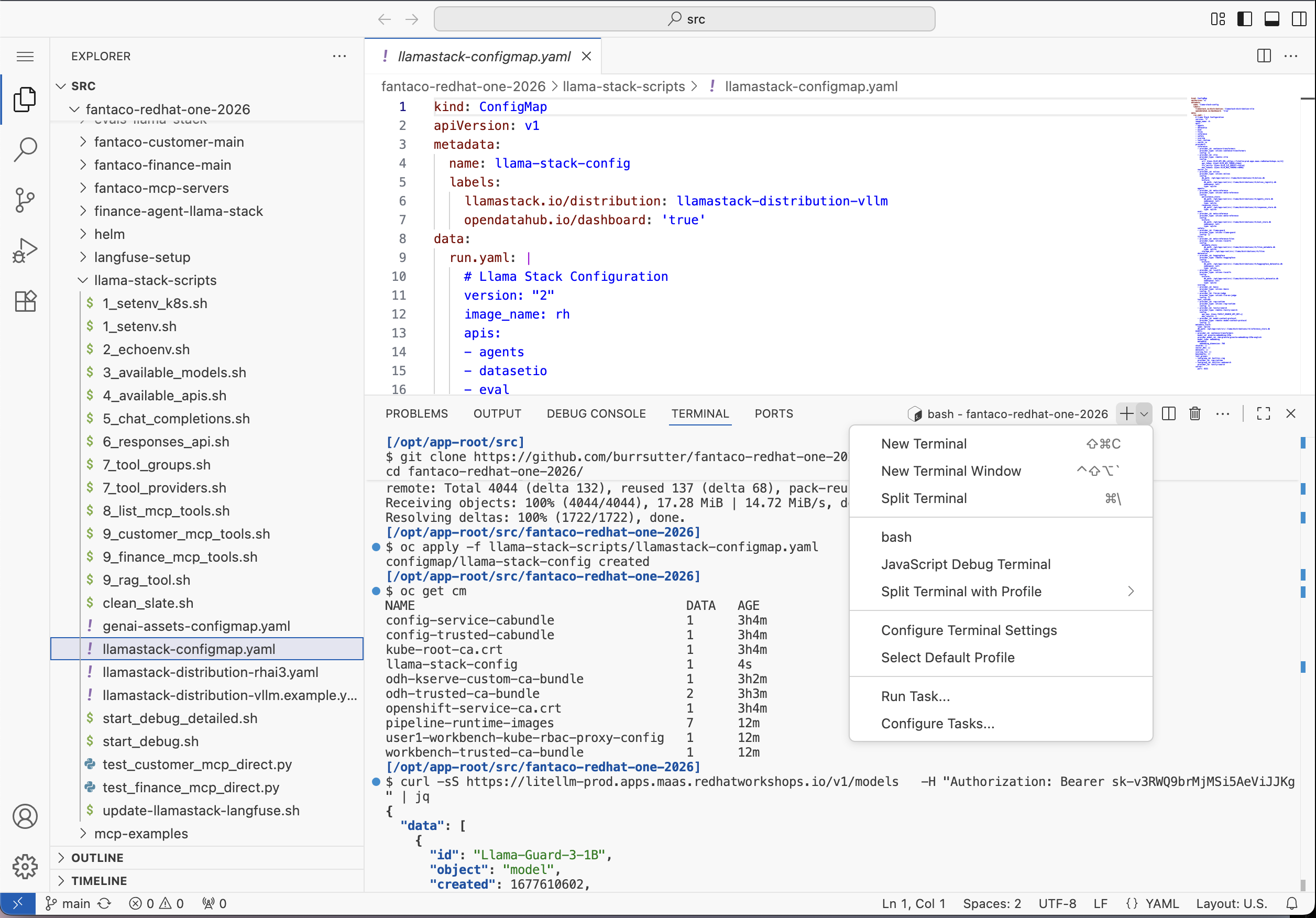Kill the active terminal with trash icon
1316x918 pixels.
[1195, 413]
